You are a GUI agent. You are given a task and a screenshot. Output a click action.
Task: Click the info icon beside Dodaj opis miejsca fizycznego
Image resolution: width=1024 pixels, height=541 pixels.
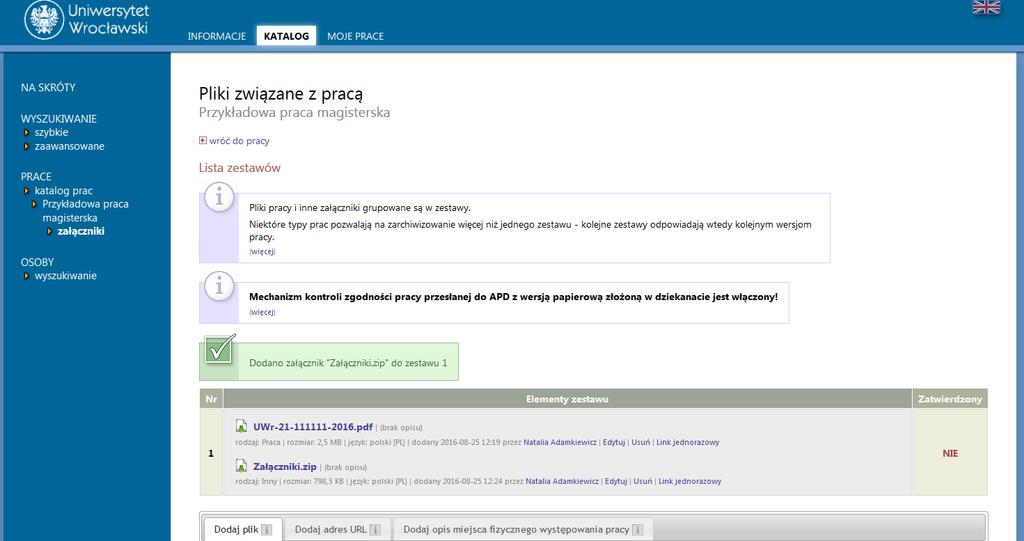[x=637, y=530]
